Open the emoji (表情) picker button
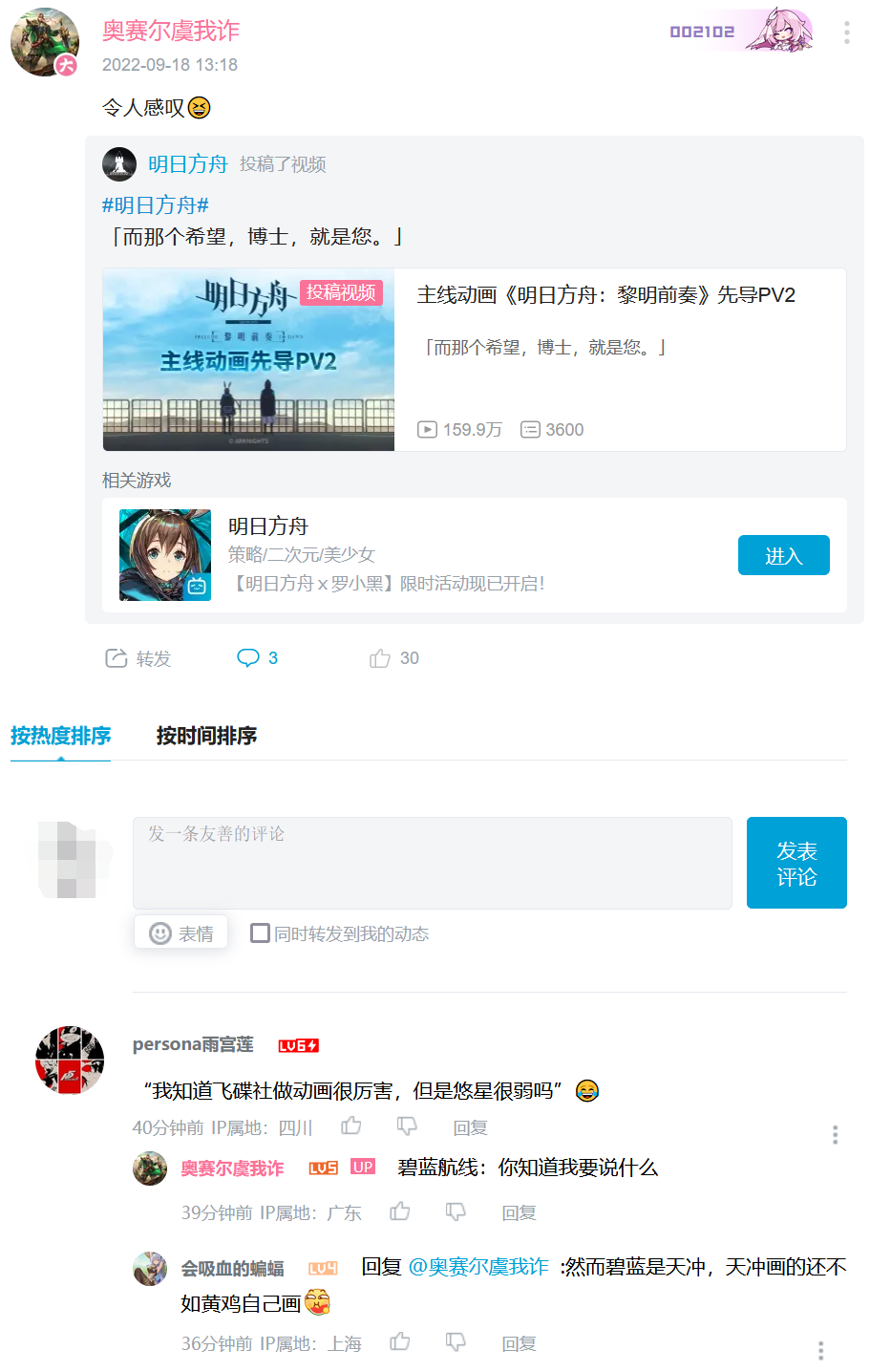The width and height of the screenshot is (870, 1372). tap(180, 933)
